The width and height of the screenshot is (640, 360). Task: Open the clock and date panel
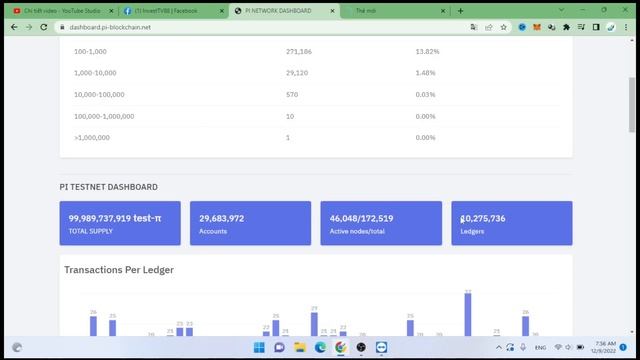point(604,347)
